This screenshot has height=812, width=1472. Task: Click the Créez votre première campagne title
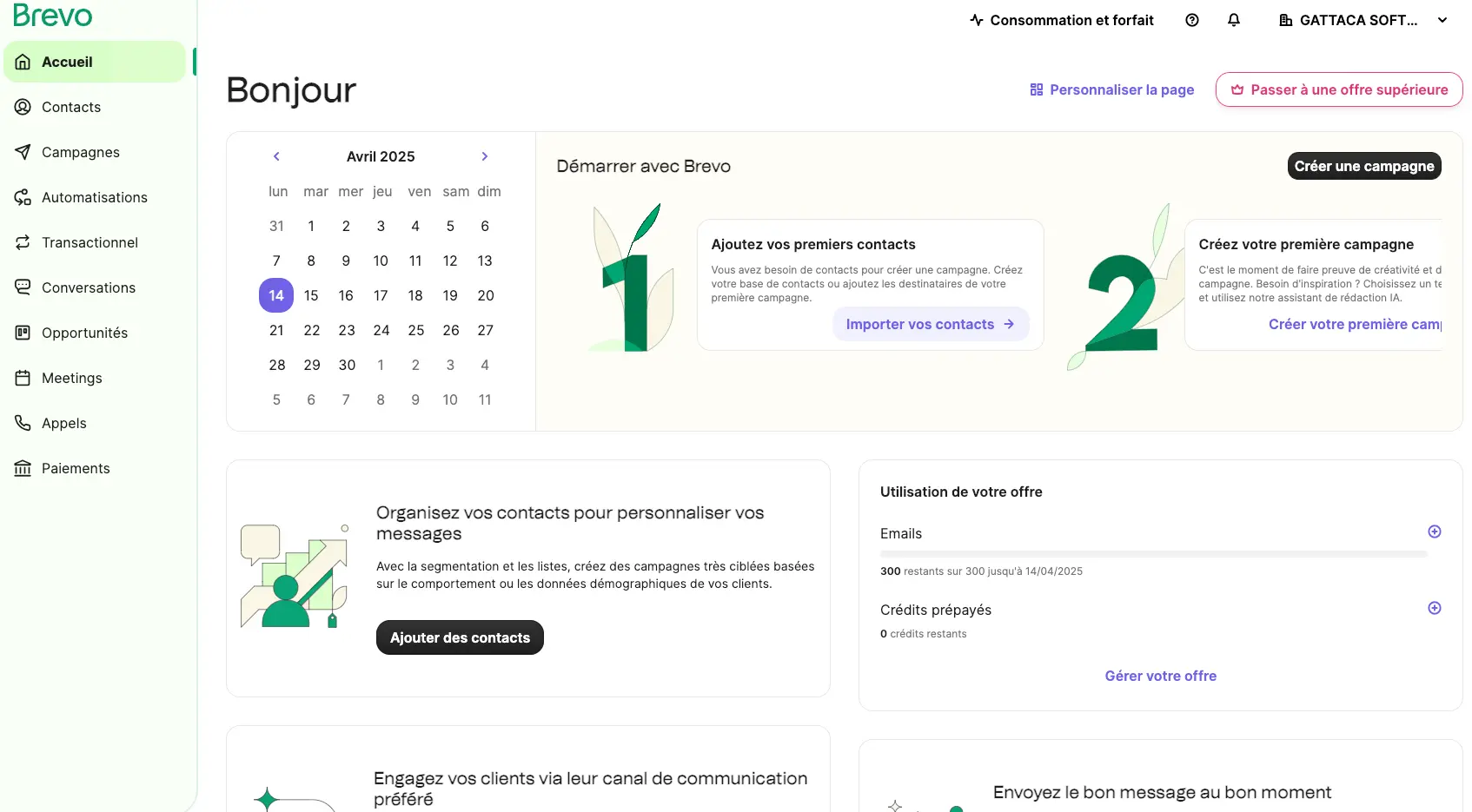(1306, 244)
